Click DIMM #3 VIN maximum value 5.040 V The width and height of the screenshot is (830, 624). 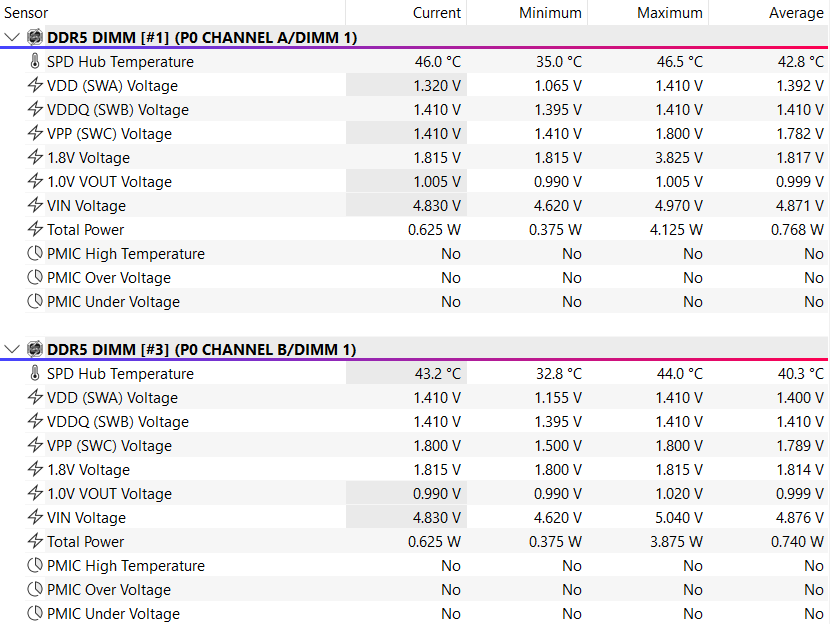pos(679,517)
